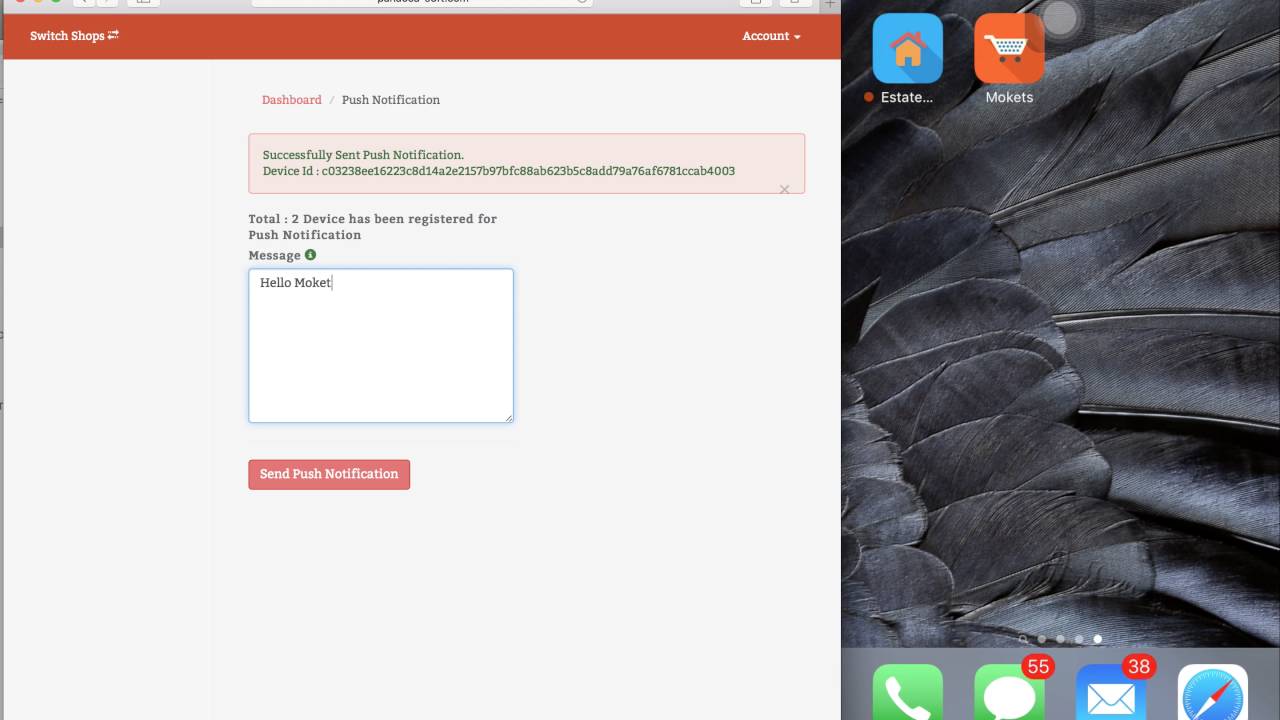Click the Switch Shops link
Screen dimensions: 1280x720
[x=74, y=36]
